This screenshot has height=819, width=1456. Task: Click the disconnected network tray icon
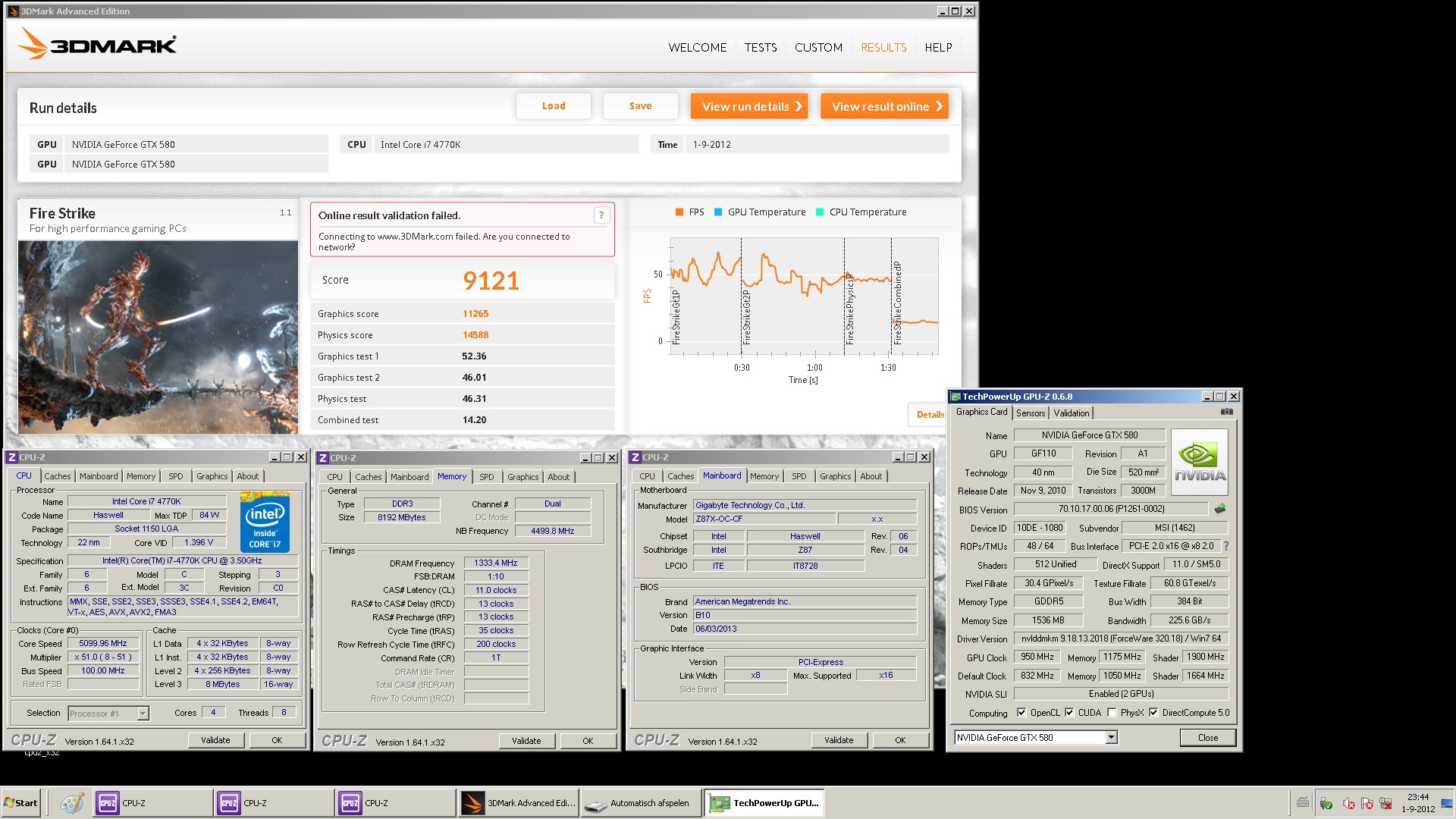pos(1385,803)
